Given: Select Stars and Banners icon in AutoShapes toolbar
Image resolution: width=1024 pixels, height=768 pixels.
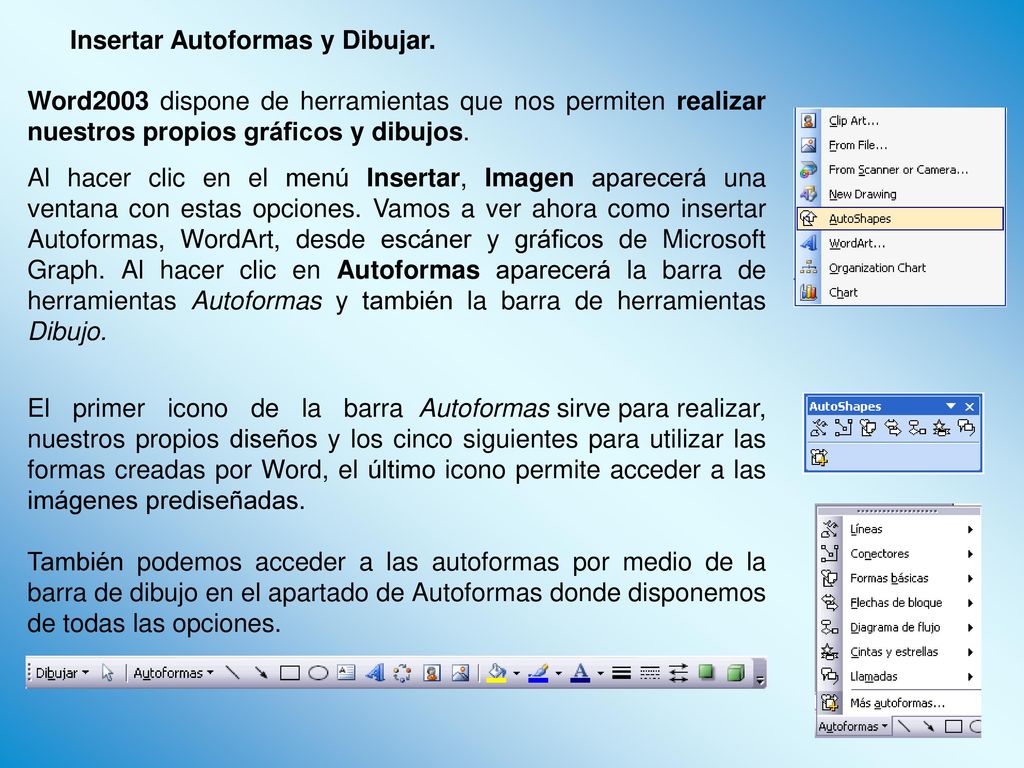Looking at the screenshot, I should 941,428.
